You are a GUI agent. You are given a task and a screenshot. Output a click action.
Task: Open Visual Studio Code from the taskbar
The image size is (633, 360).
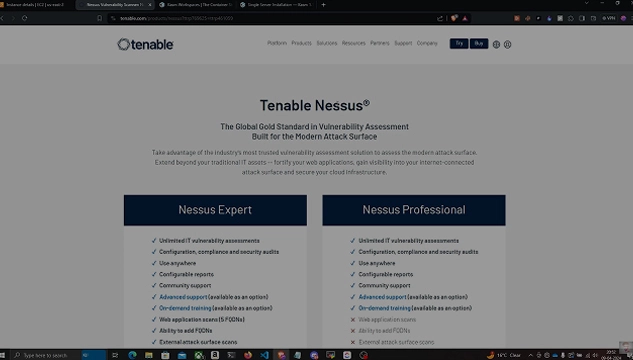tap(264, 355)
